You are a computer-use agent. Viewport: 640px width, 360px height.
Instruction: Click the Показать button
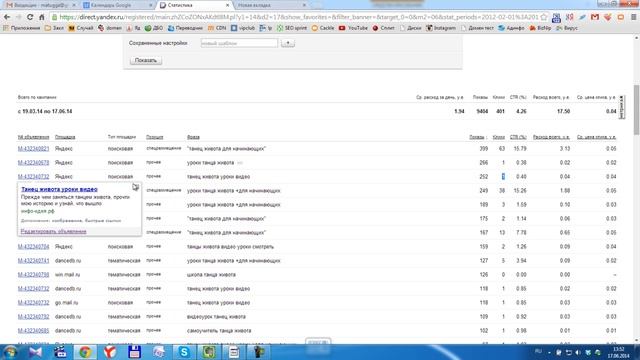(146, 60)
